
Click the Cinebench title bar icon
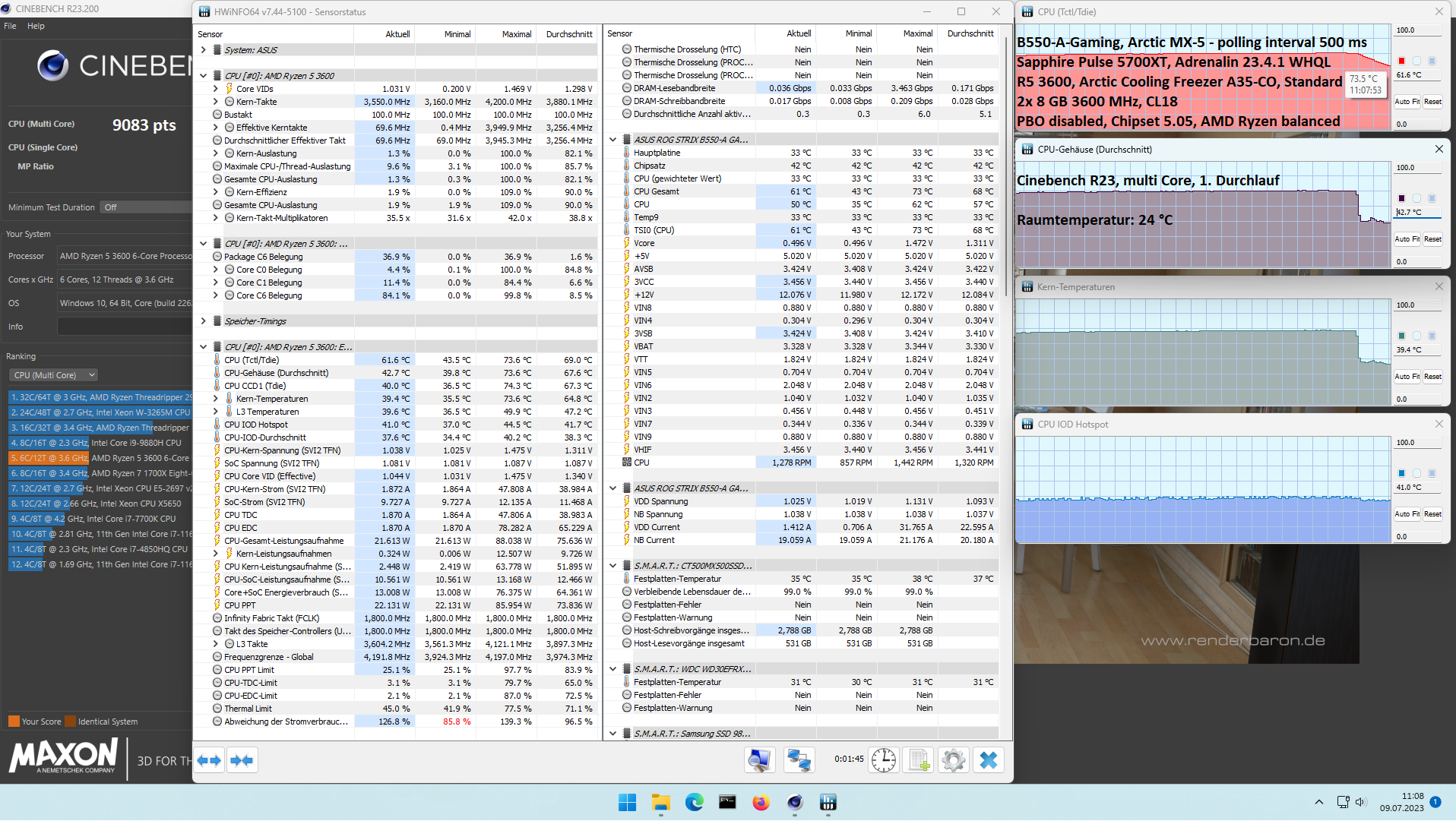pos(6,9)
